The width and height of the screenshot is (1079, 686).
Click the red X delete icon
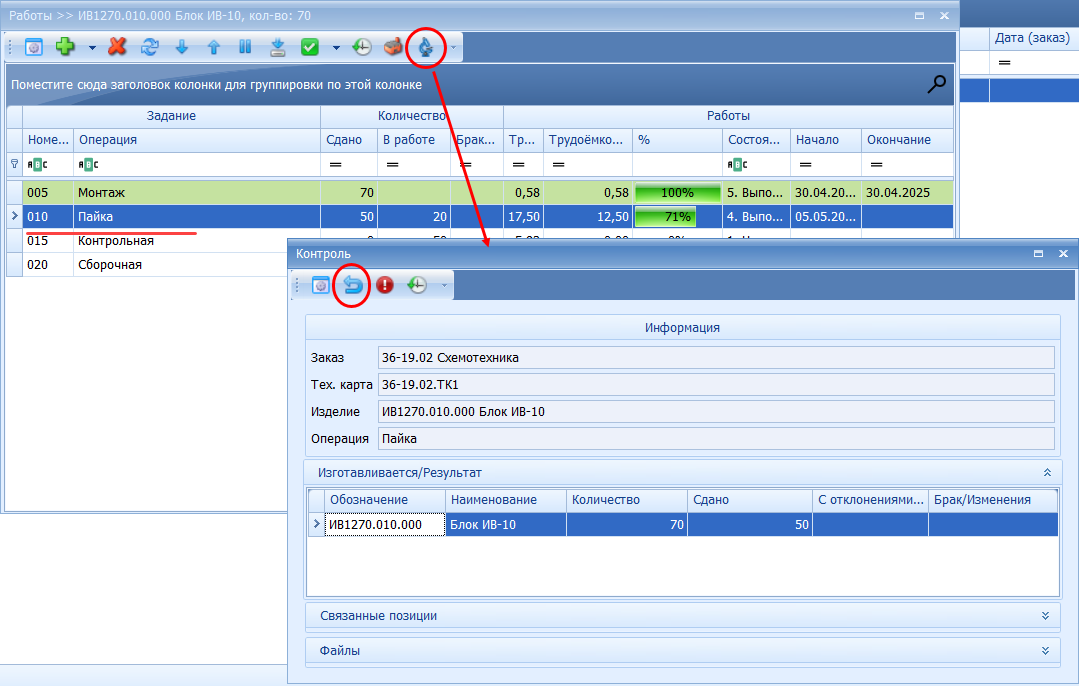click(117, 47)
